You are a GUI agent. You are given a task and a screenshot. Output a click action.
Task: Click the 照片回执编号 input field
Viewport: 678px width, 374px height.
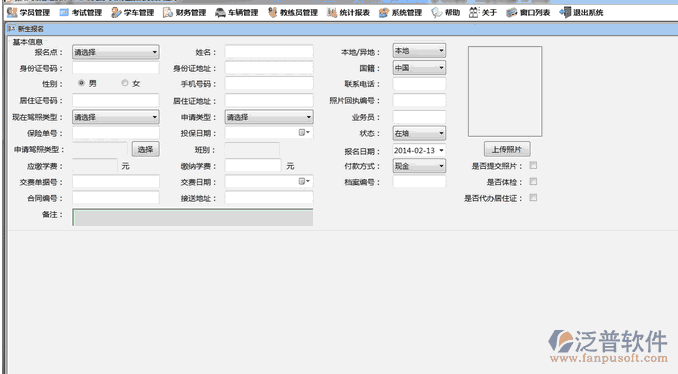(419, 100)
